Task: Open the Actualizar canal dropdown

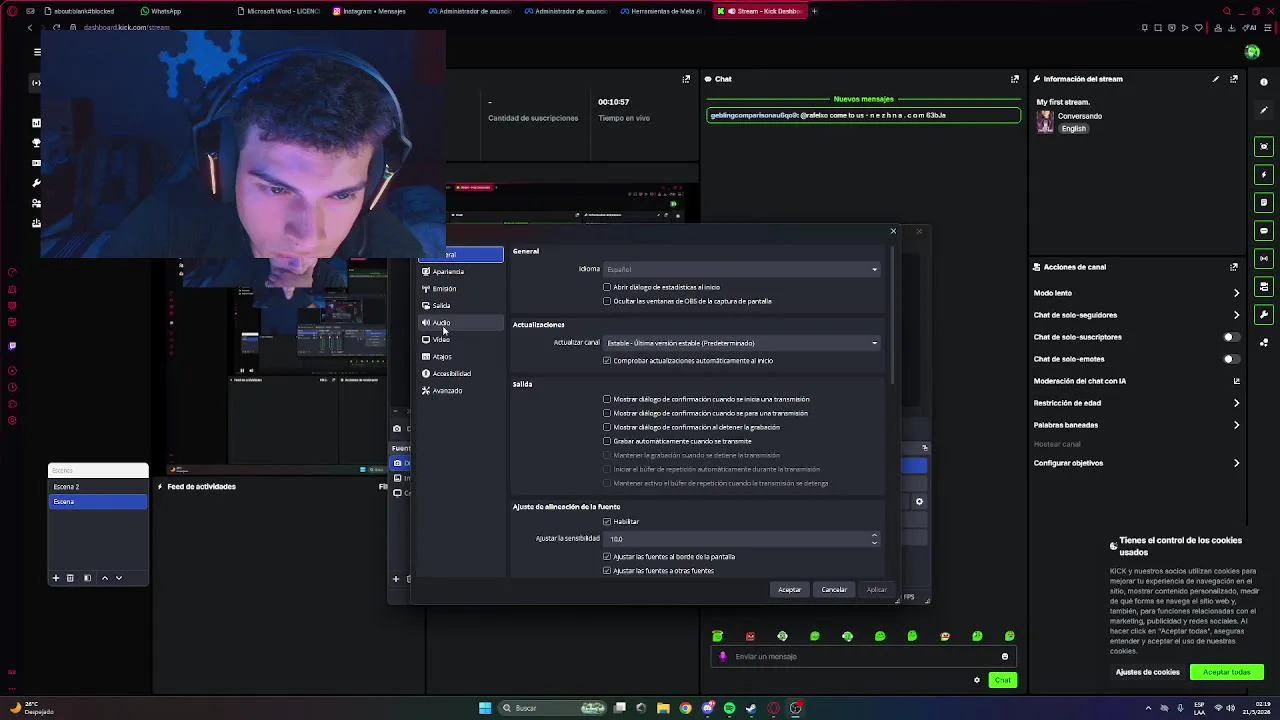Action: (x=741, y=343)
